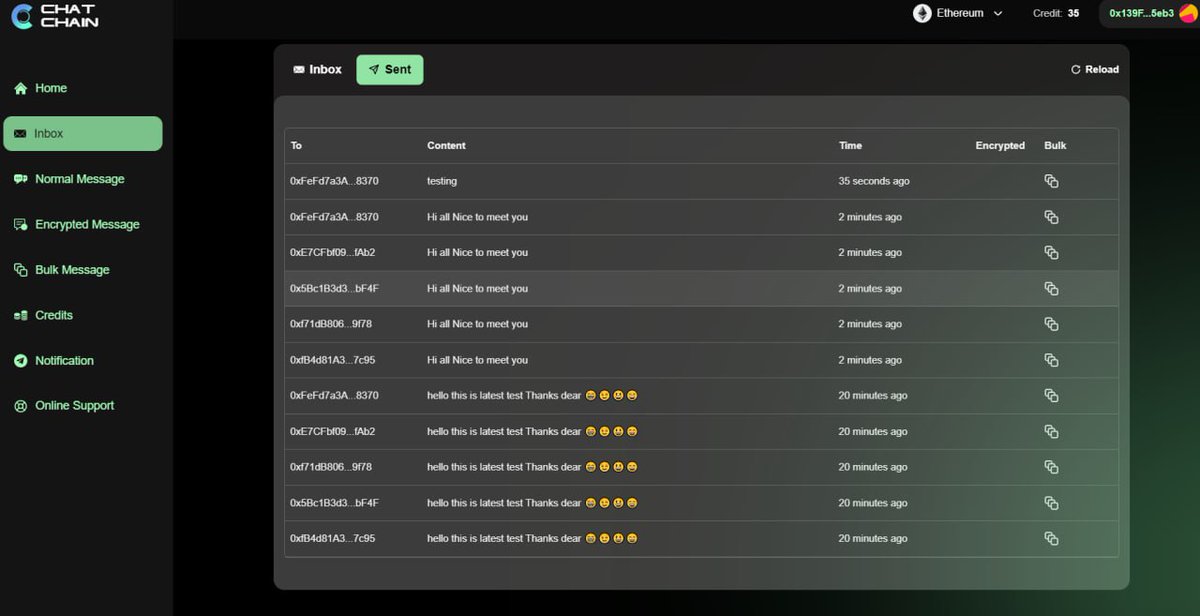Viewport: 1200px width, 616px height.
Task: Click the Encrypted Message lock icon
Action: [x=20, y=225]
